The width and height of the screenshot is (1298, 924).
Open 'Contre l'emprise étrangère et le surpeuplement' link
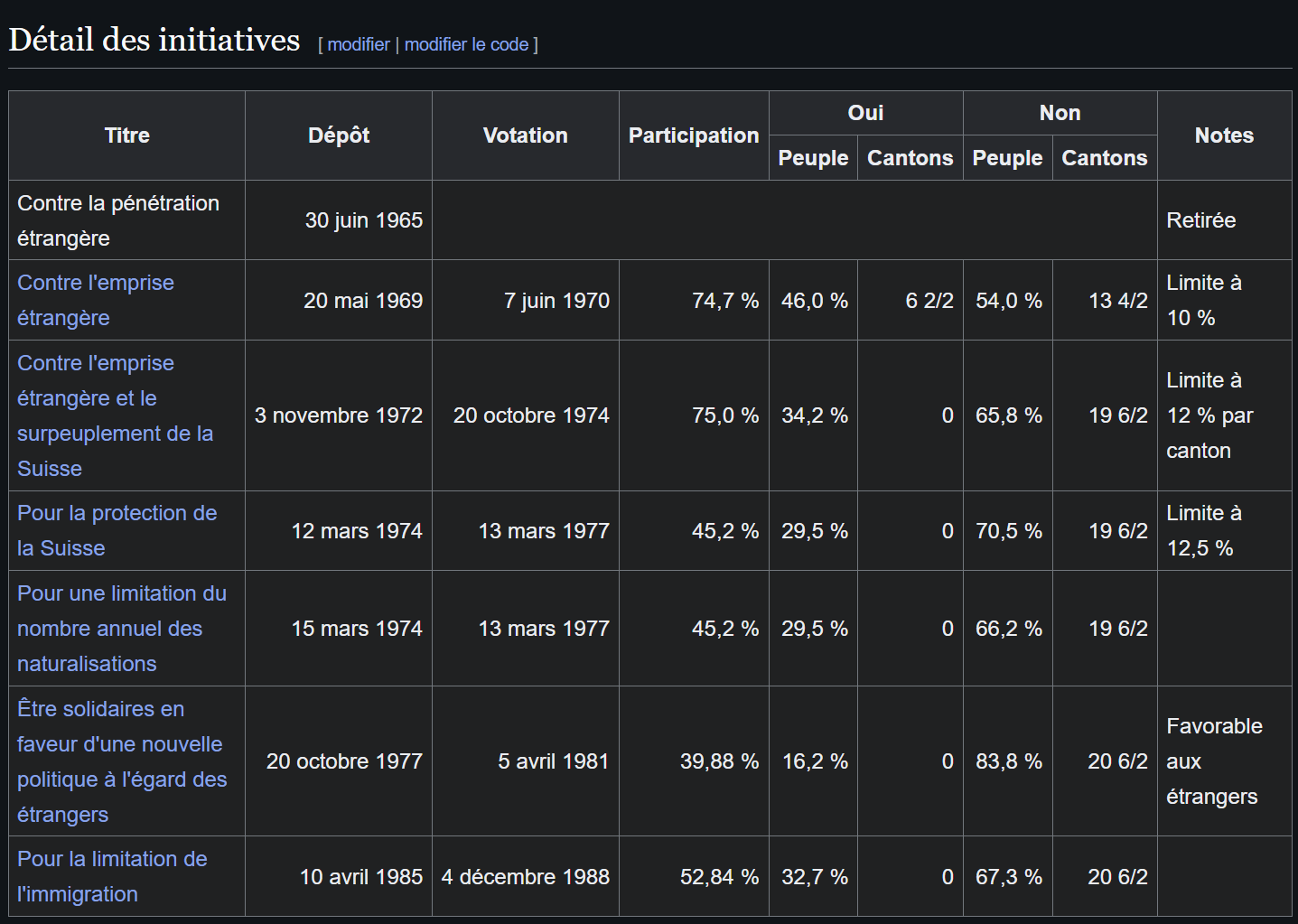[x=116, y=415]
